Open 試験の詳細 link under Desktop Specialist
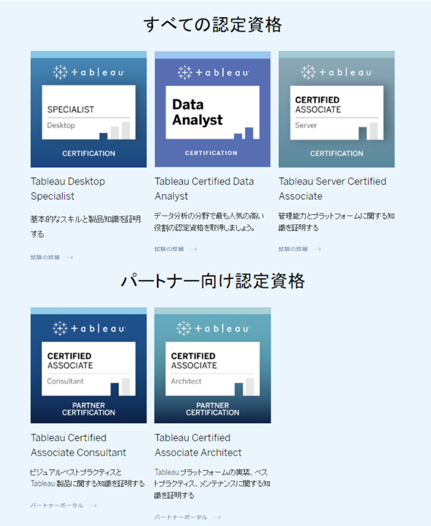 point(45,257)
